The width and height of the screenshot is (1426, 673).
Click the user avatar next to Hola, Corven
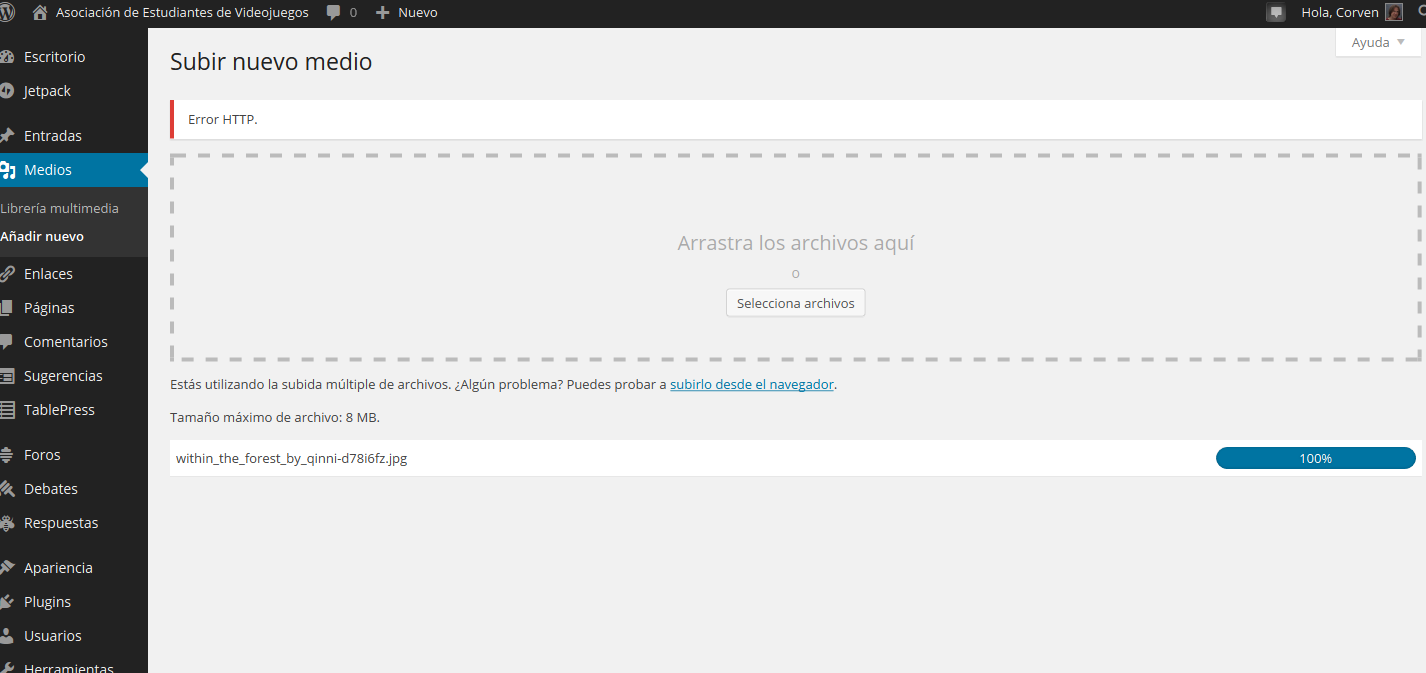1394,13
